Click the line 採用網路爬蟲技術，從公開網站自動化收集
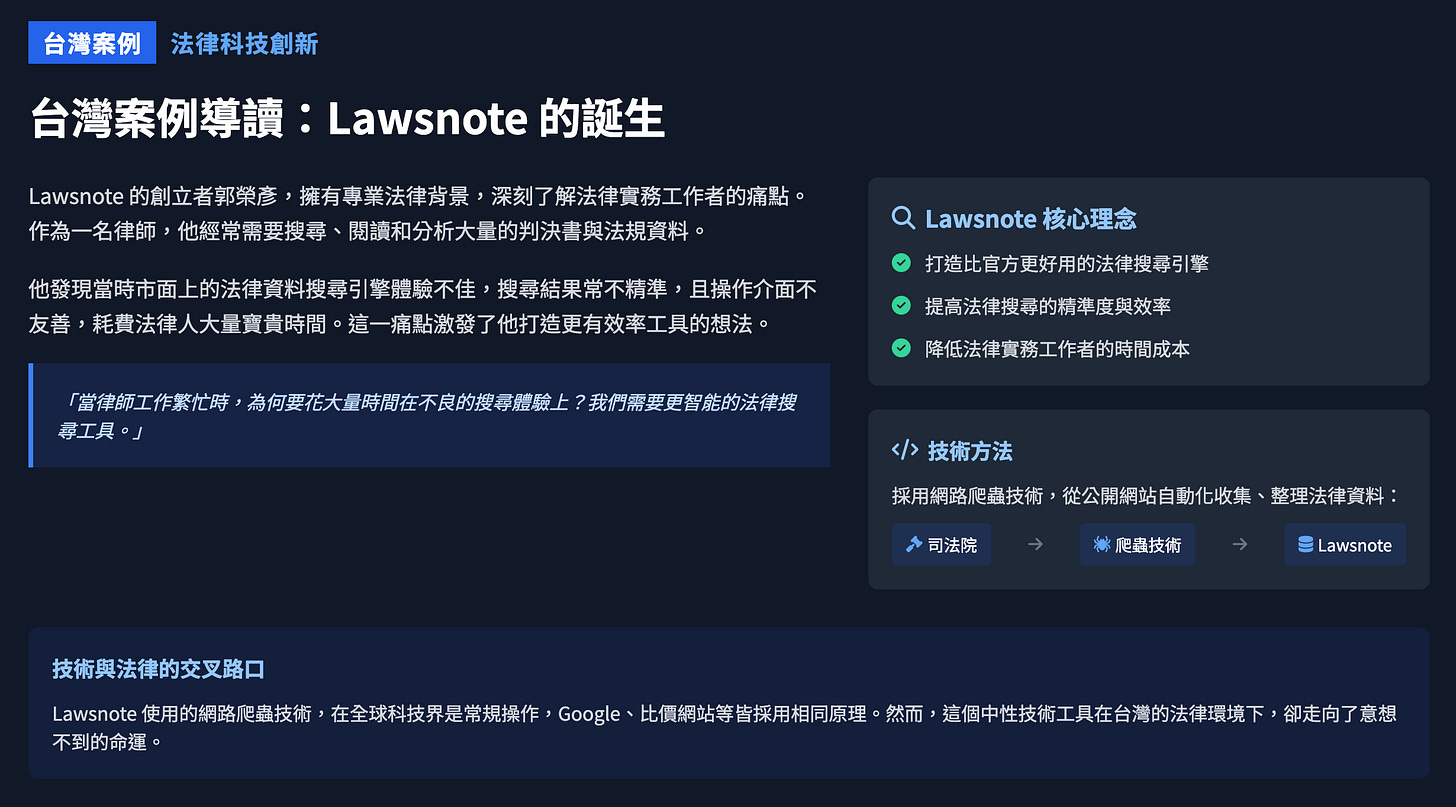 [1146, 495]
